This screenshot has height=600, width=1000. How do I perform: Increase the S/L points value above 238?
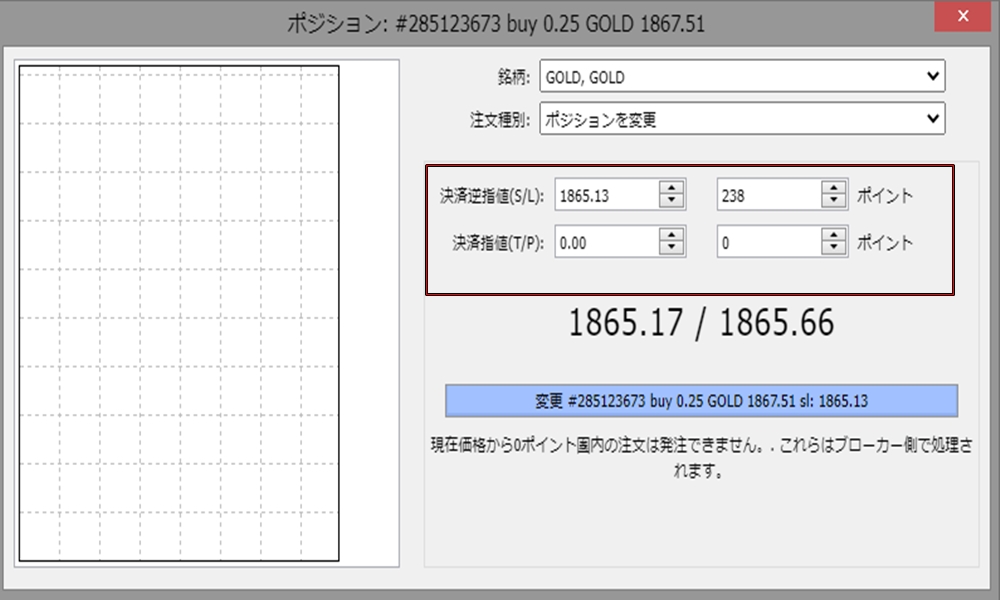point(832,189)
